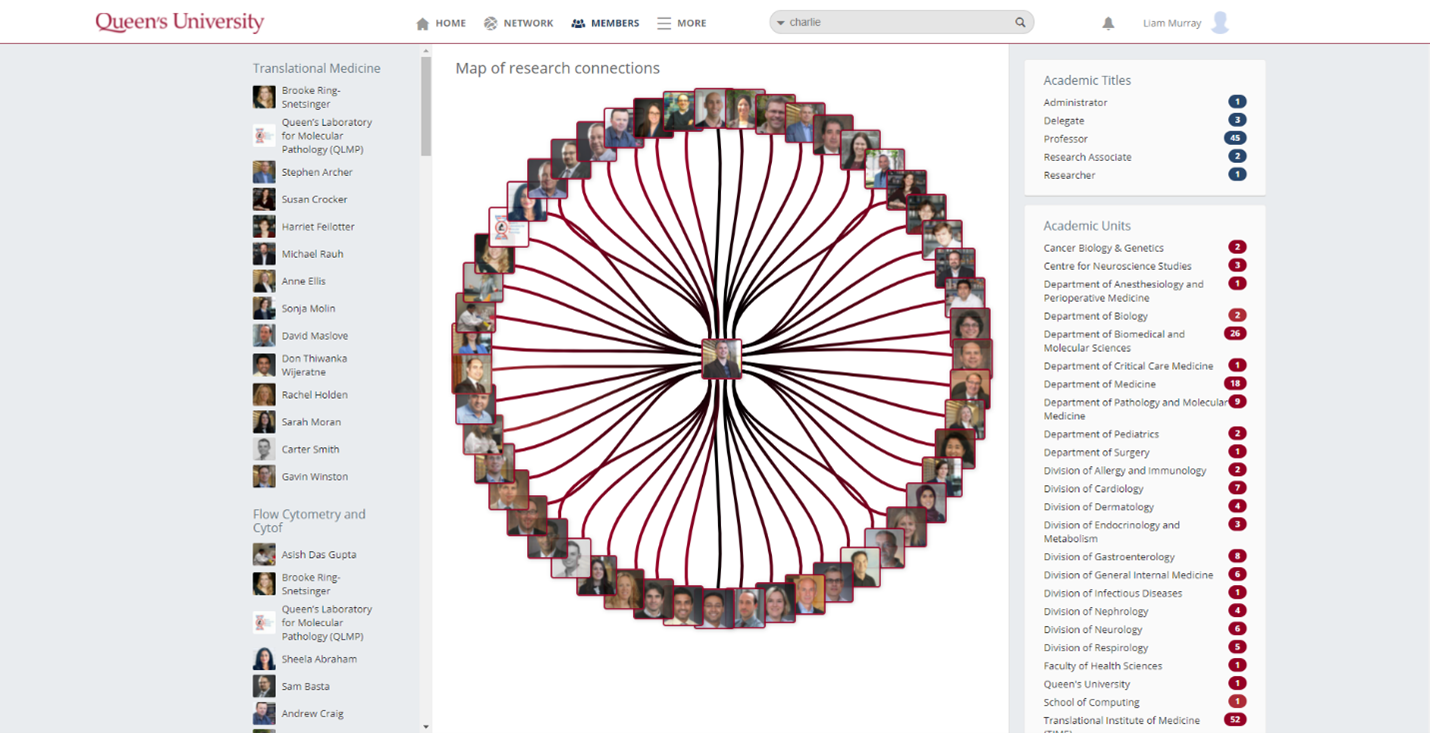The image size is (1430, 733).
Task: Click Liam Murray's profile avatar
Action: click(x=1220, y=23)
